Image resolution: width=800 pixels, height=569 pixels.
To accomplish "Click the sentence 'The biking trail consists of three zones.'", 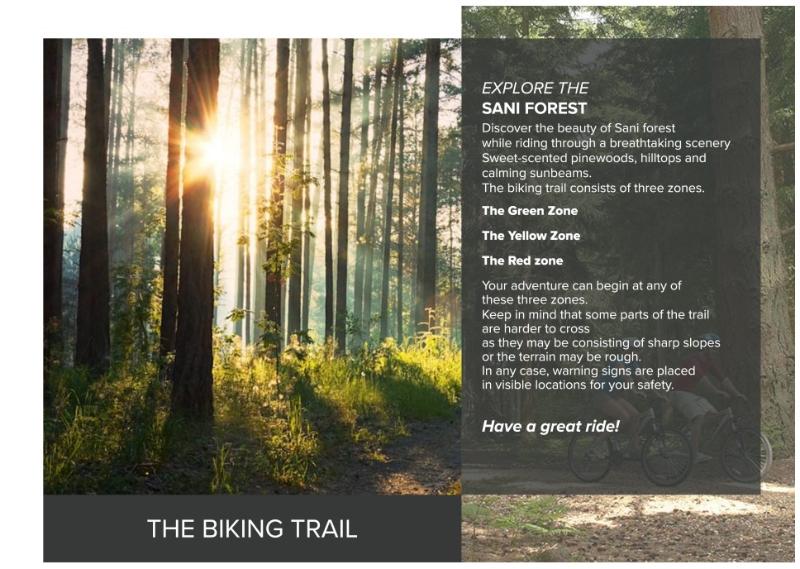I will [x=593, y=188].
